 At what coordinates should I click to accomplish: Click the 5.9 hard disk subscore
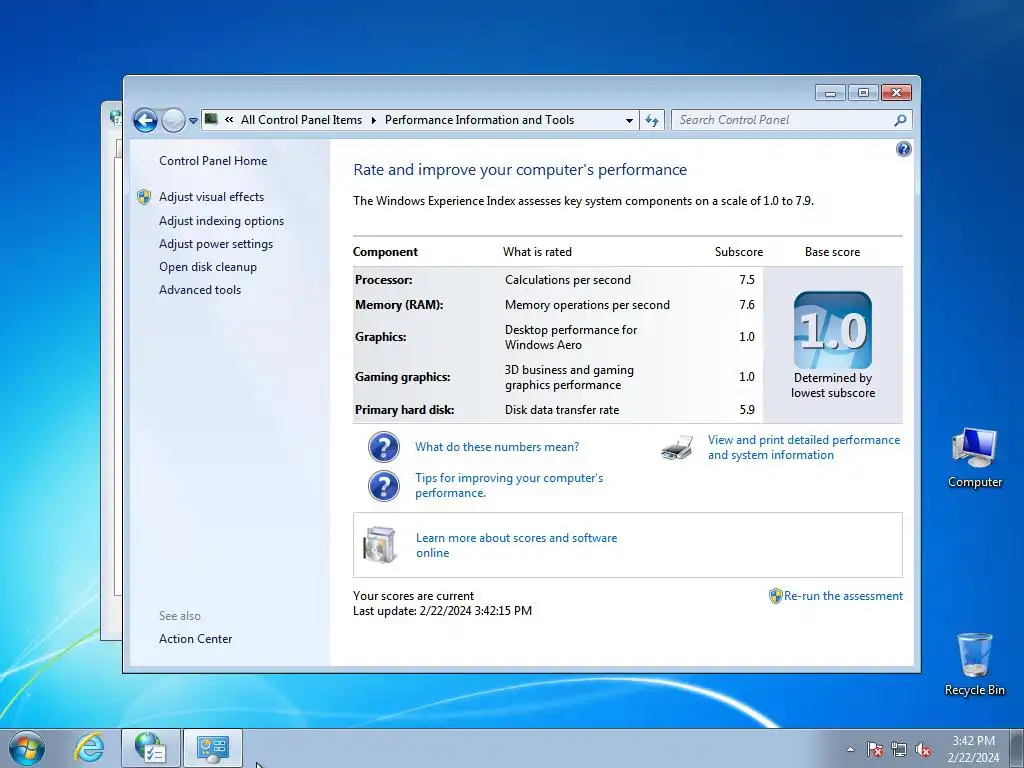tap(747, 410)
